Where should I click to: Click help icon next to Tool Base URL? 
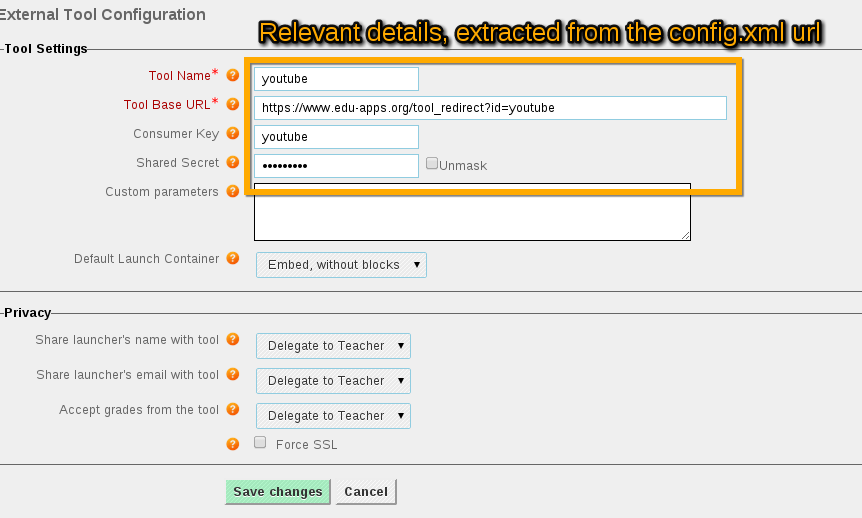[233, 104]
